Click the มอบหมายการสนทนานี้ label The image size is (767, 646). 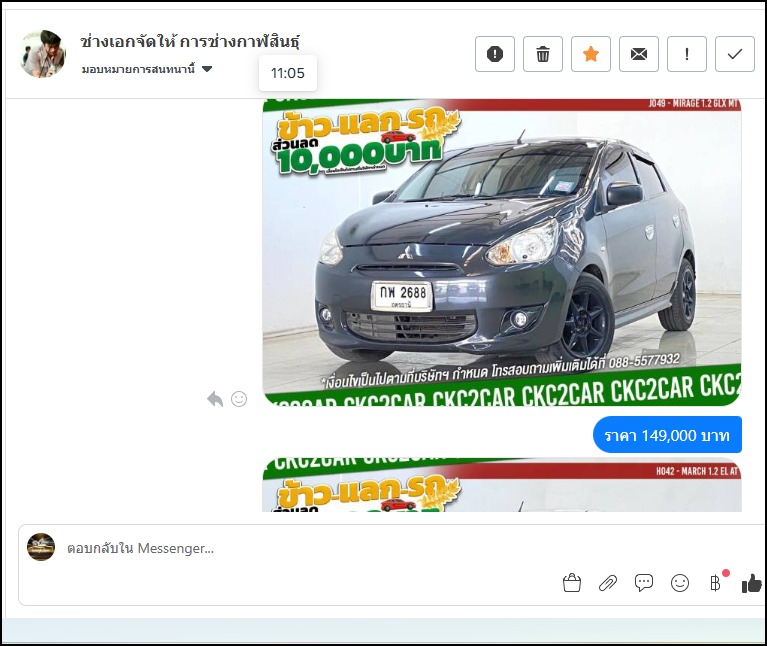tap(138, 69)
